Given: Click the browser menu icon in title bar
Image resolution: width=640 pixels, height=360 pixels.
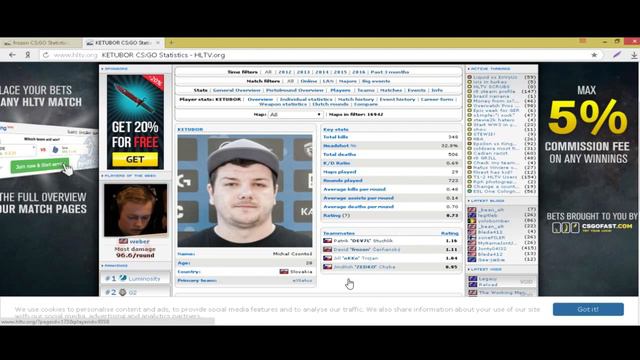Looking at the screenshot, I should pyautogui.click(x=583, y=41).
